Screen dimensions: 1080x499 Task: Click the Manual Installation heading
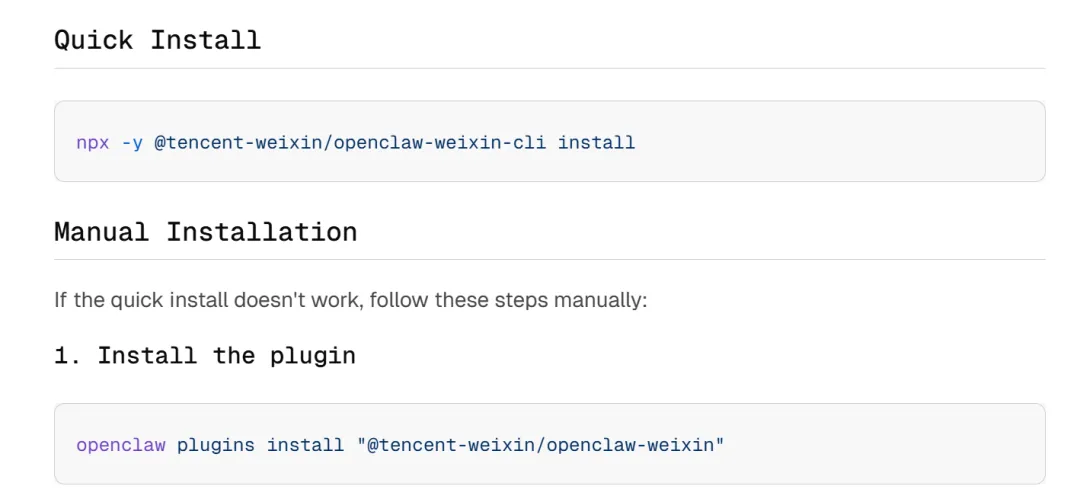click(x=205, y=232)
